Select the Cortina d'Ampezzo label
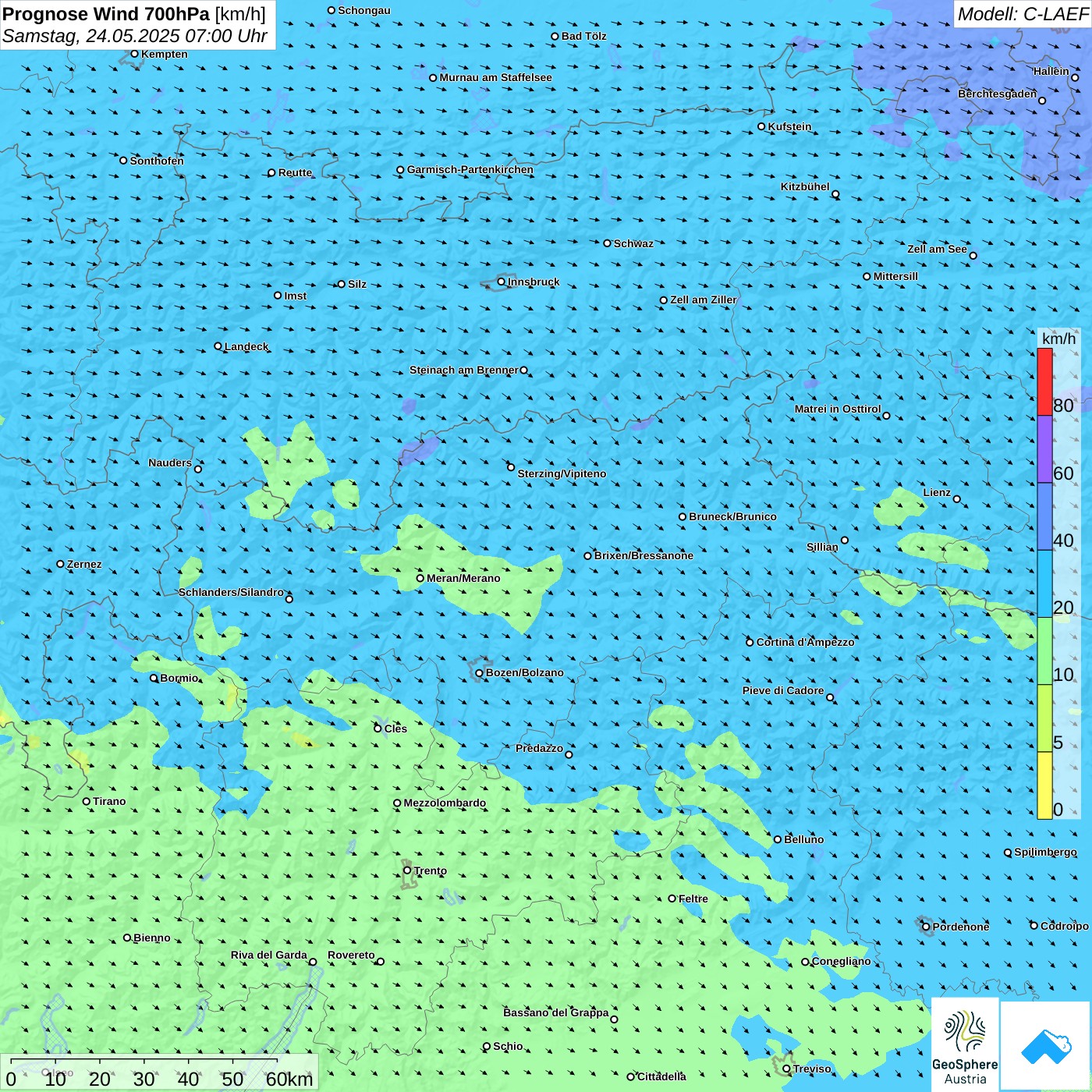Image resolution: width=1092 pixels, height=1092 pixels. (x=806, y=642)
